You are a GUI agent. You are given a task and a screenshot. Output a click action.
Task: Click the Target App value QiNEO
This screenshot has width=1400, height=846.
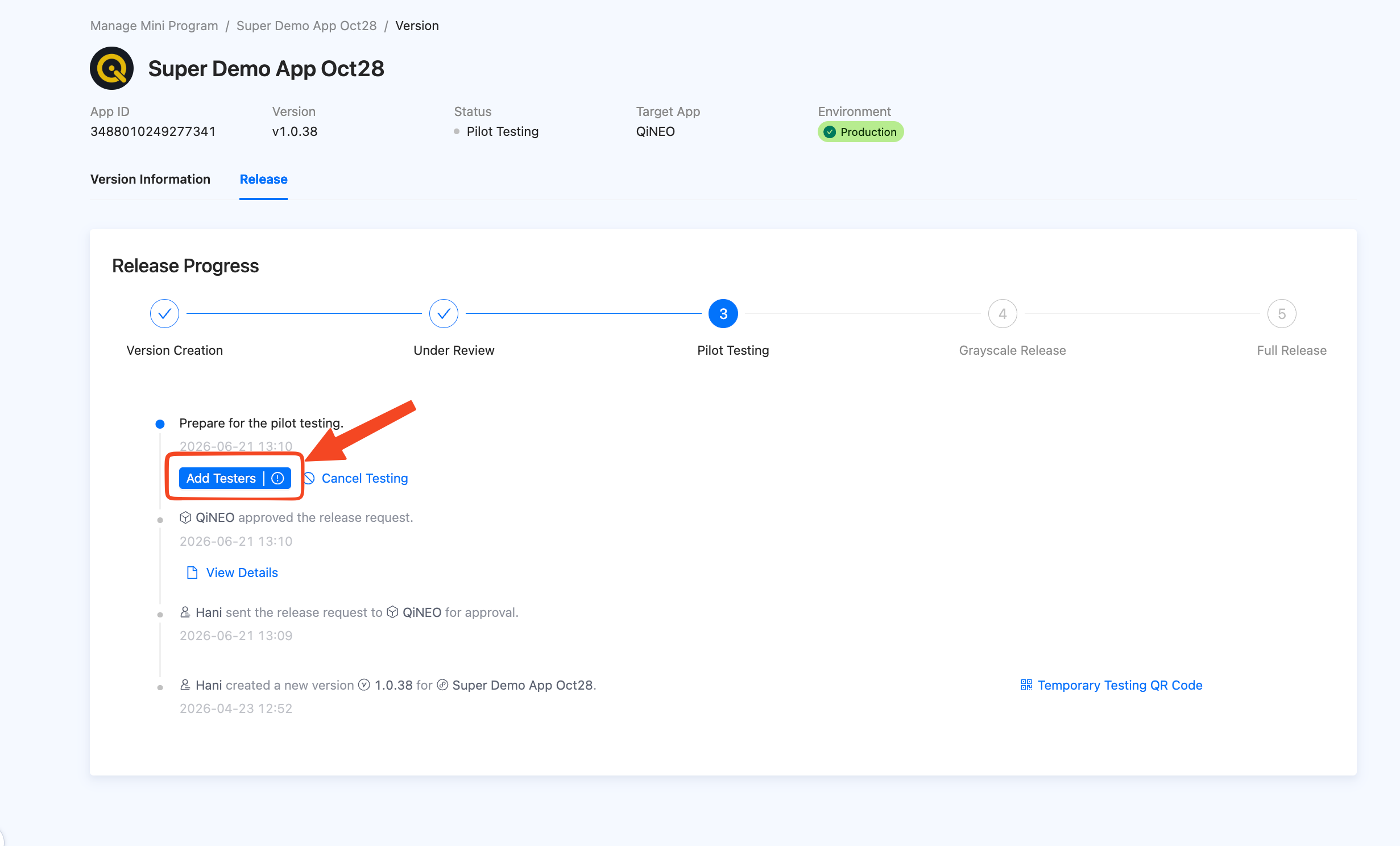tap(655, 131)
